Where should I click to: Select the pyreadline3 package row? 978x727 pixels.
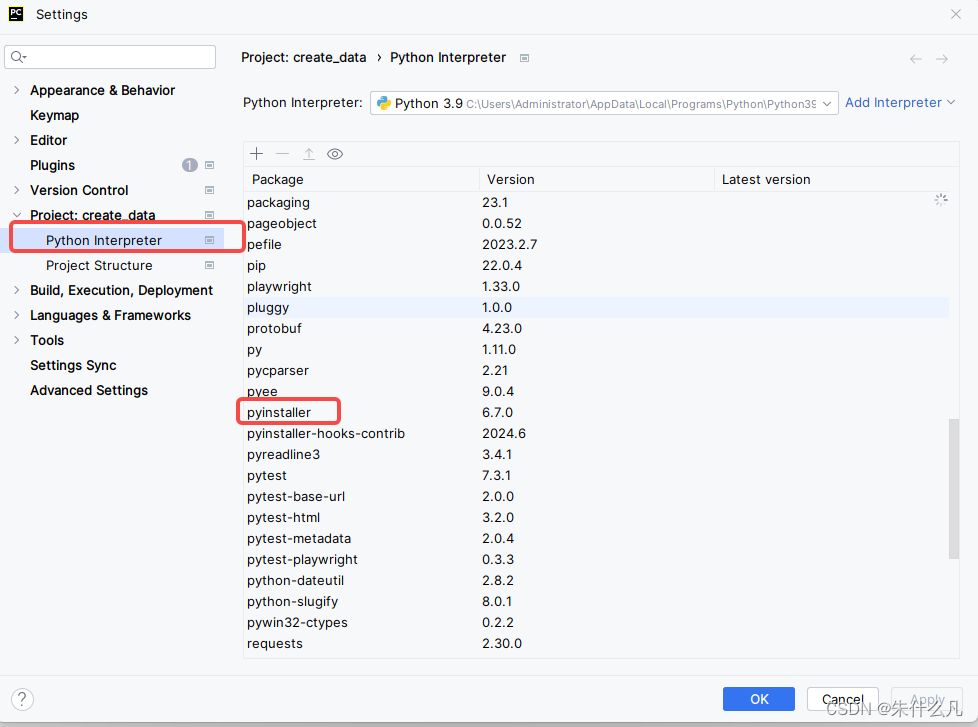(x=596, y=455)
